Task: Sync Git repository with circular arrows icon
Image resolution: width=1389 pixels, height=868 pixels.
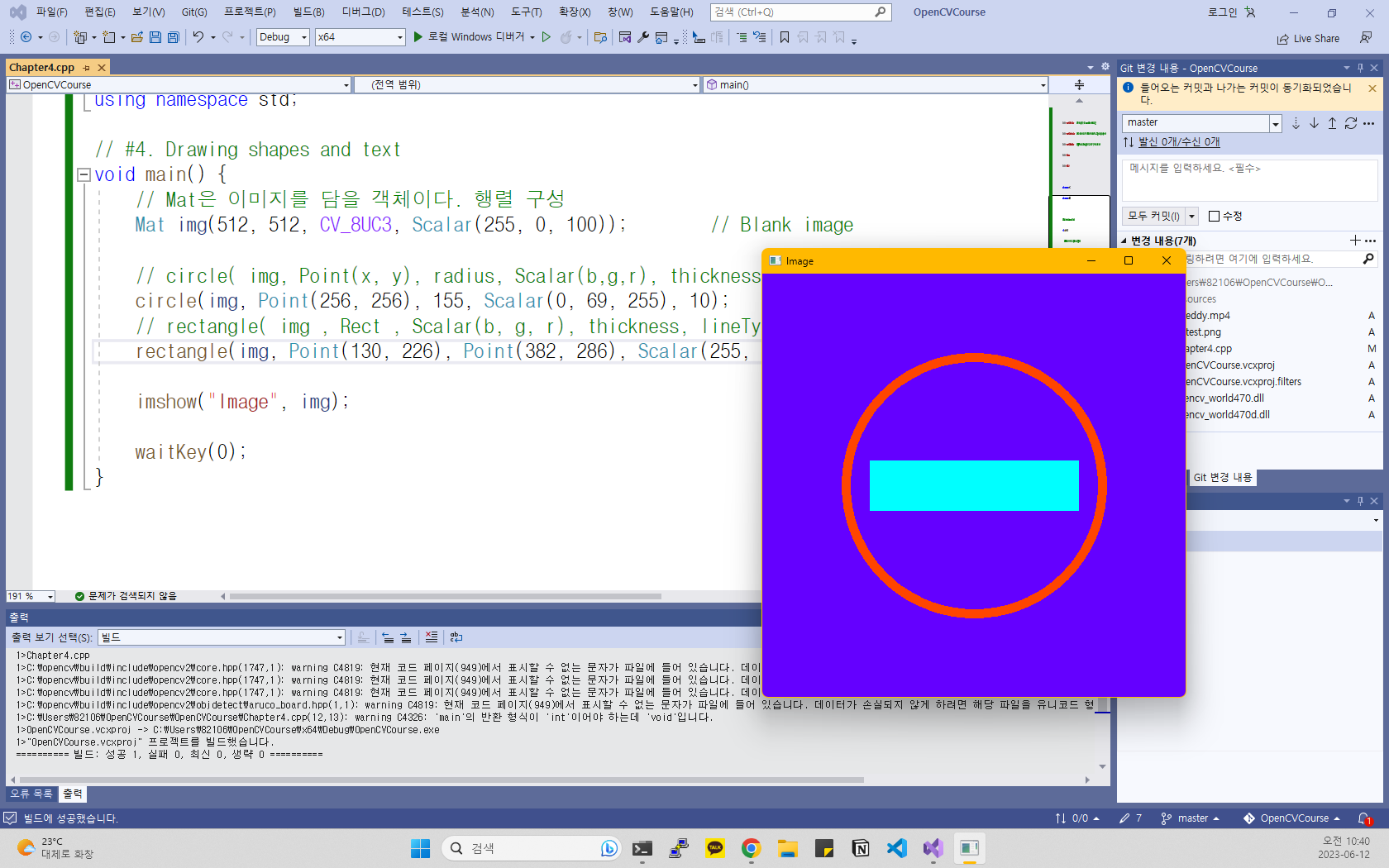Action: coord(1351,123)
